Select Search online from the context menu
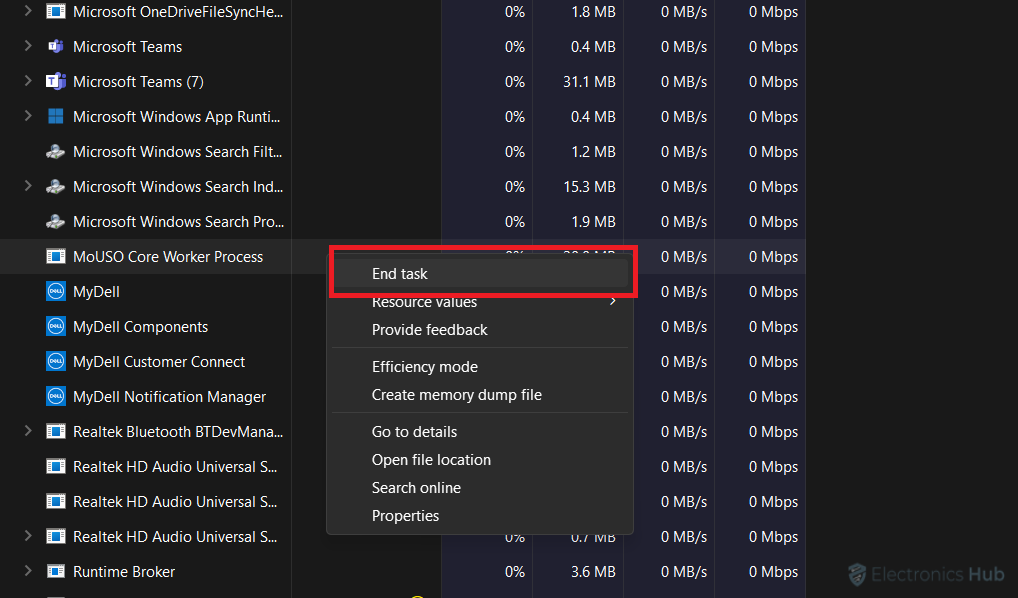Viewport: 1018px width, 598px height. tap(480, 488)
